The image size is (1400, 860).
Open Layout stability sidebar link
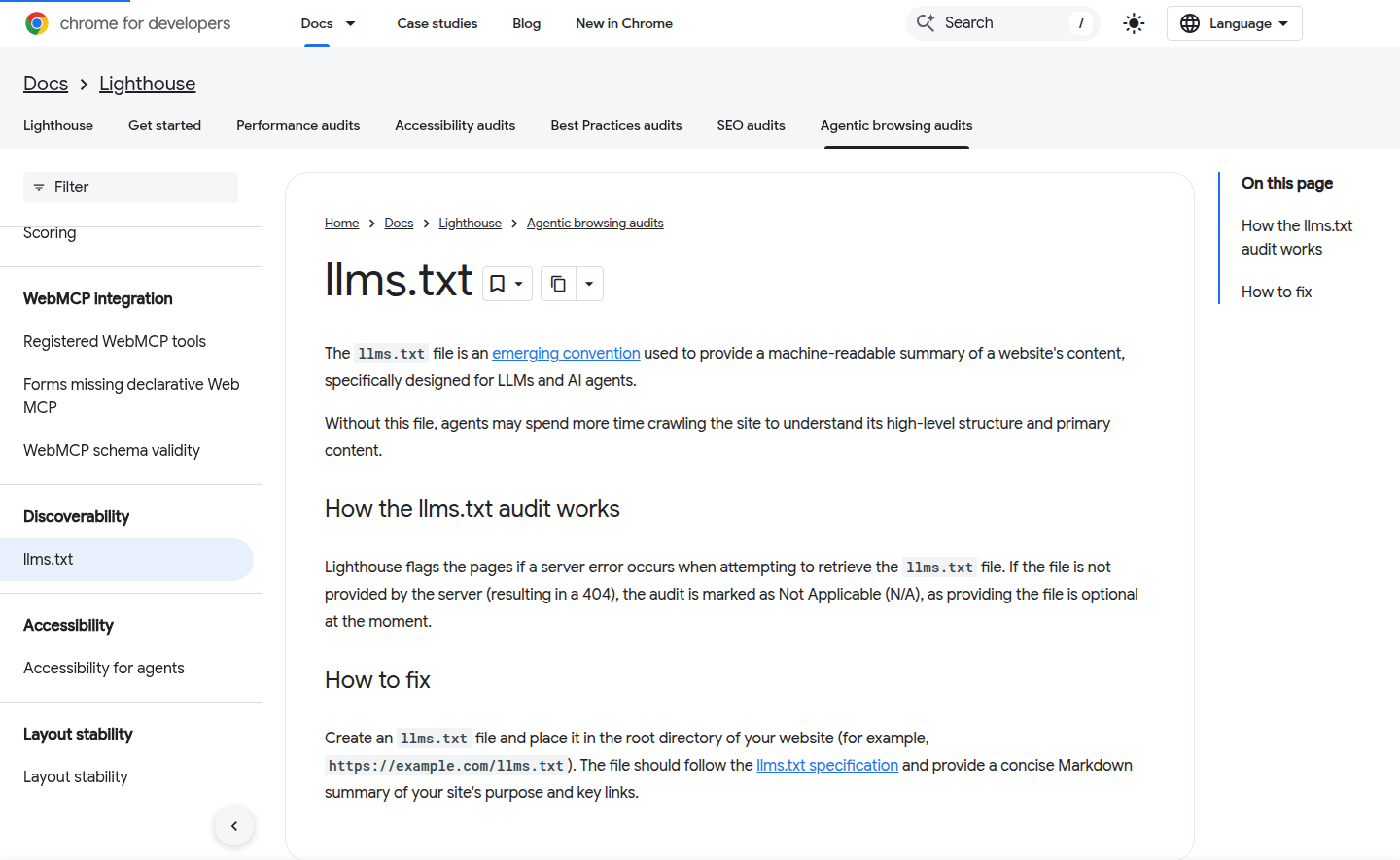[x=76, y=776]
